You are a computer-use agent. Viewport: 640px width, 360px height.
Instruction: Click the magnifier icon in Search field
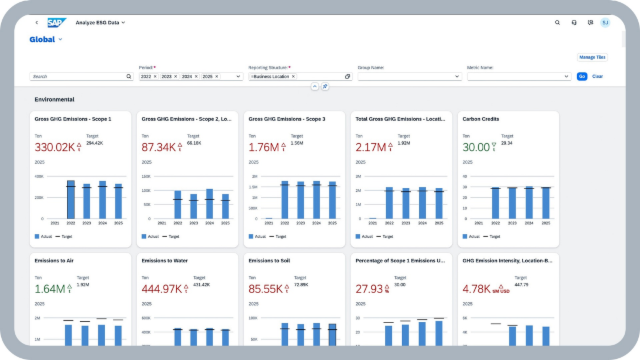(129, 76)
